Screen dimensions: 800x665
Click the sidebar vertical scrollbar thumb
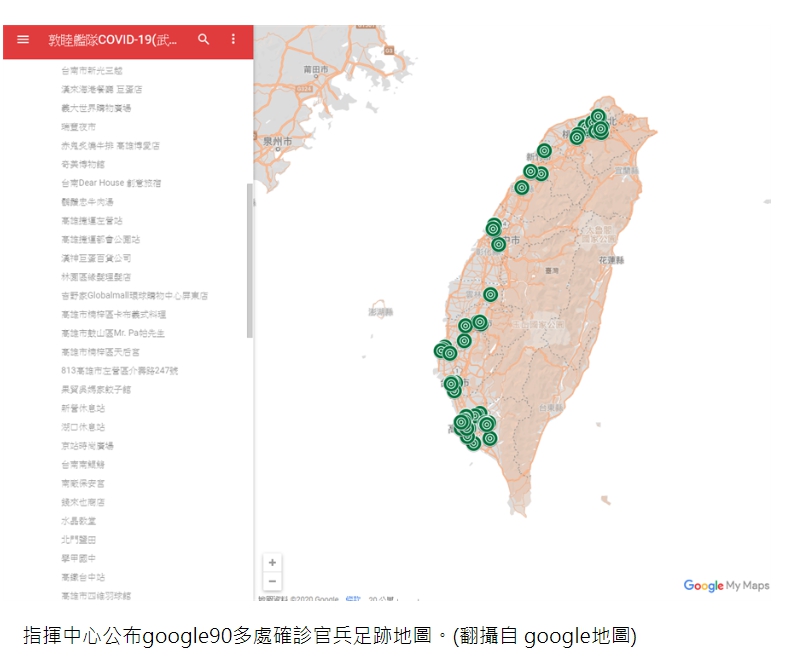250,260
